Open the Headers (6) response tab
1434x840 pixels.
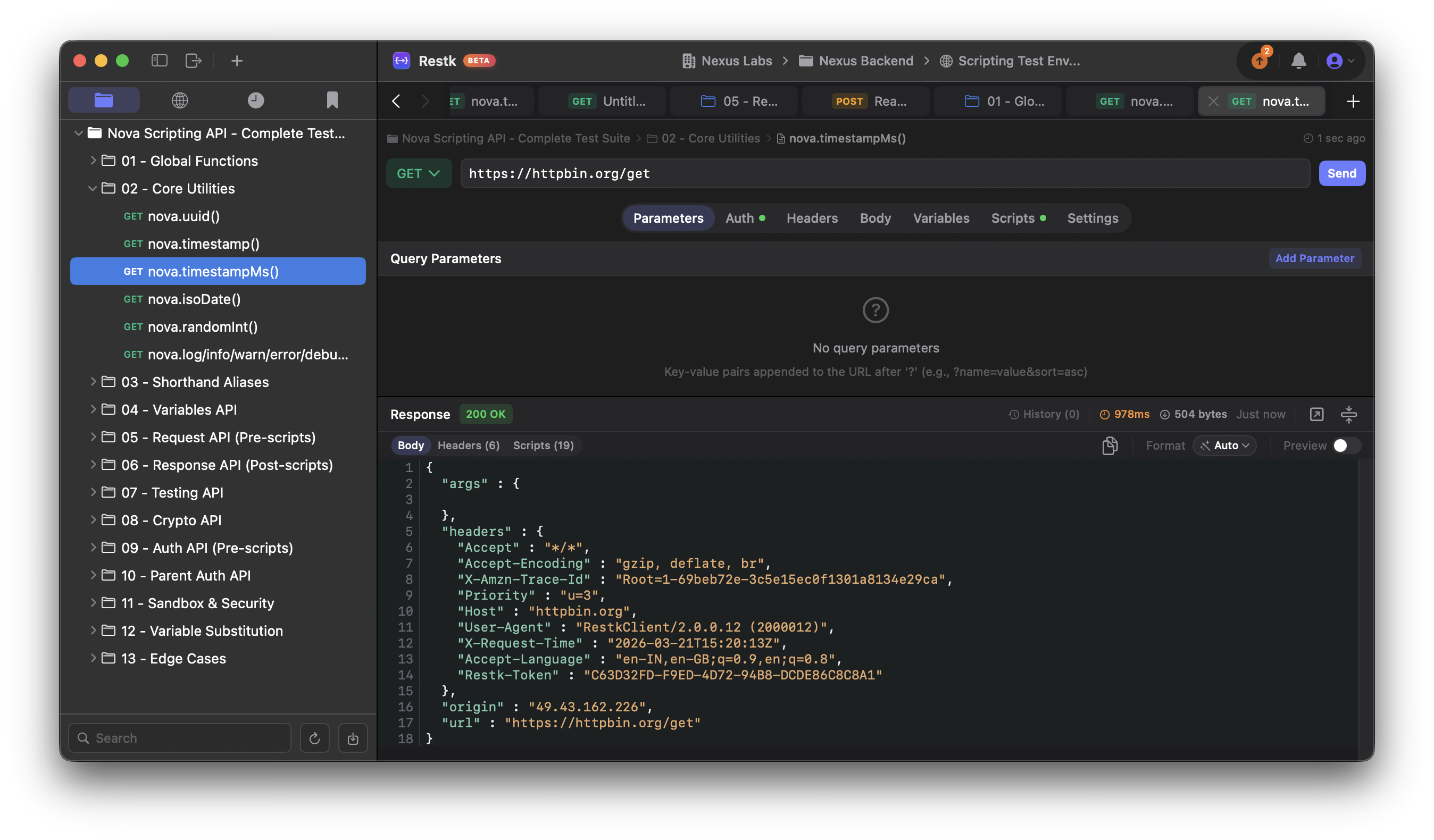(x=468, y=446)
